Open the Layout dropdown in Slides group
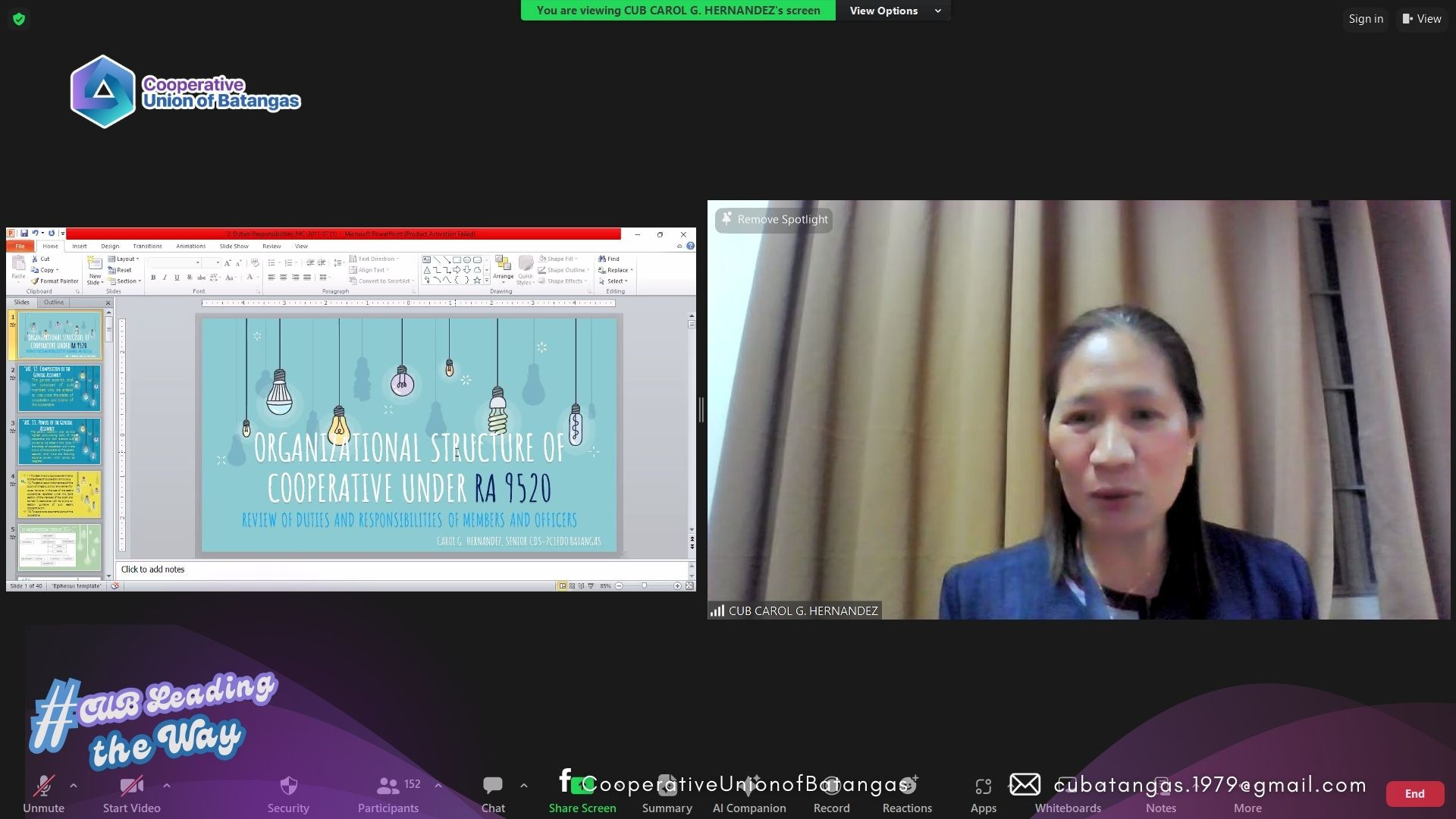This screenshot has height=819, width=1456. [x=124, y=259]
